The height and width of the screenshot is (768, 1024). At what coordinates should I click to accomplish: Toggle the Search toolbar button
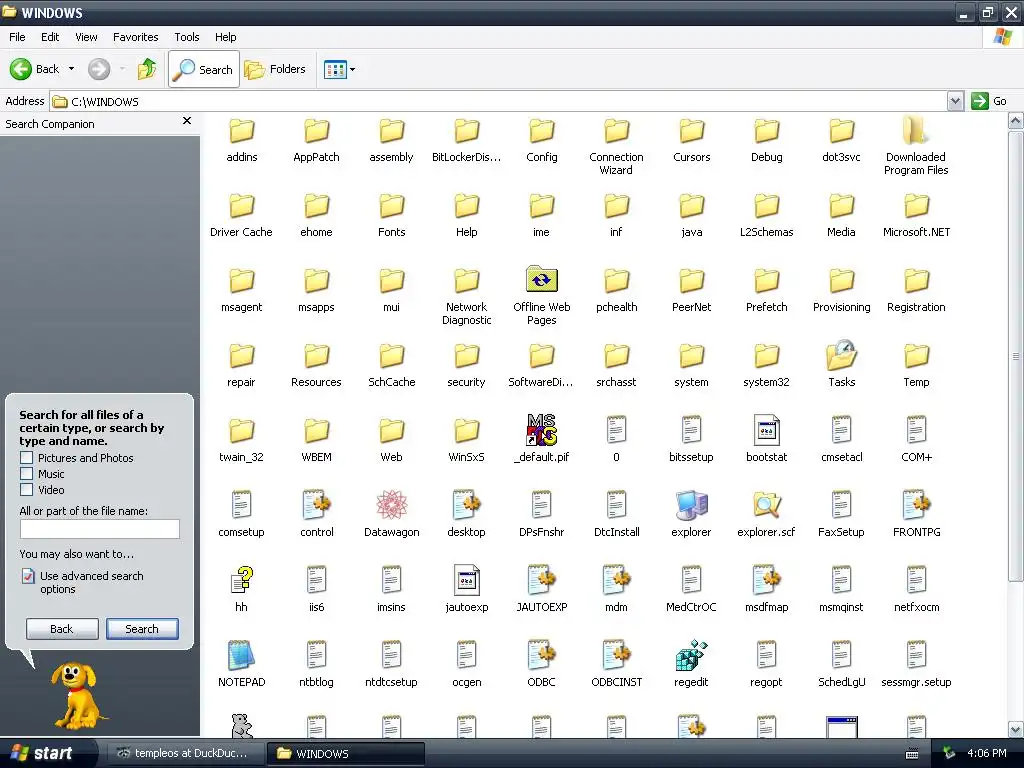[204, 69]
